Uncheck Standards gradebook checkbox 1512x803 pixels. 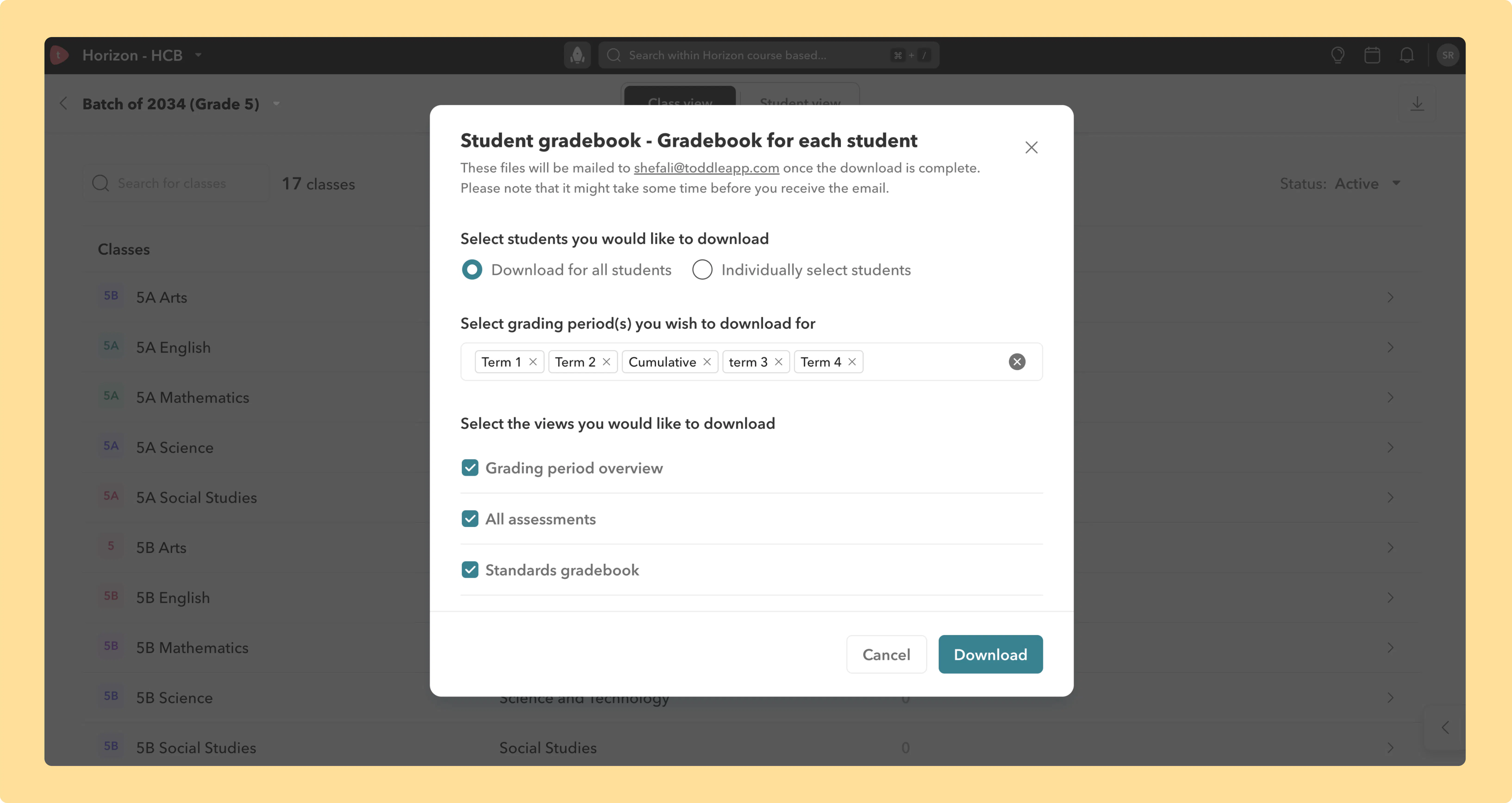[x=470, y=570]
